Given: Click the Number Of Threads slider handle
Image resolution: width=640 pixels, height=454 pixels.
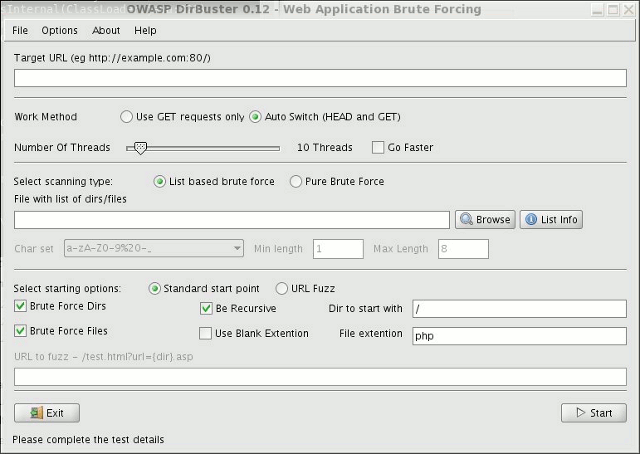Looking at the screenshot, I should 140,147.
